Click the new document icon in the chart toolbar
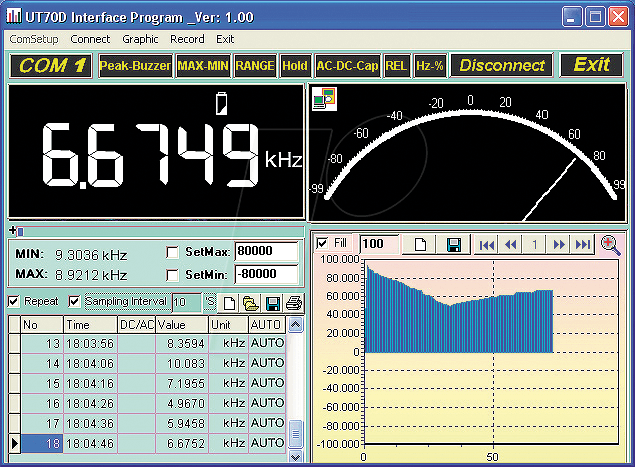The width and height of the screenshot is (635, 467). pos(420,244)
